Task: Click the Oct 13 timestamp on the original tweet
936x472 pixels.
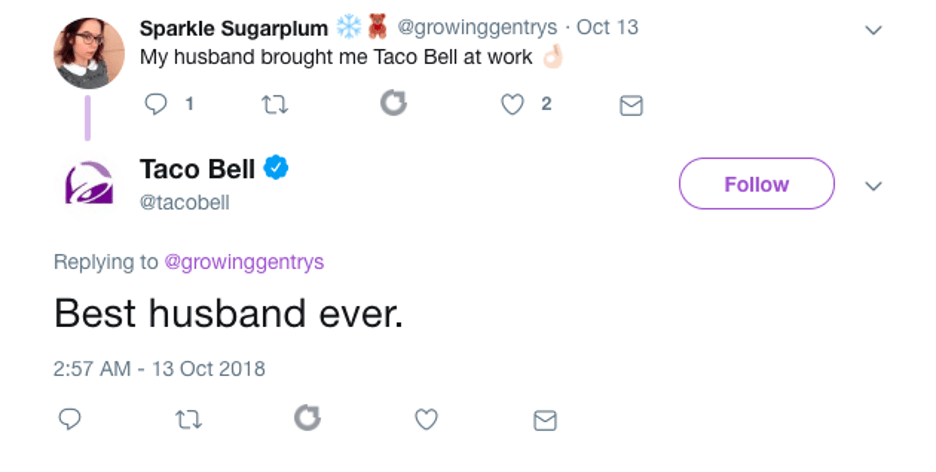Action: click(607, 27)
